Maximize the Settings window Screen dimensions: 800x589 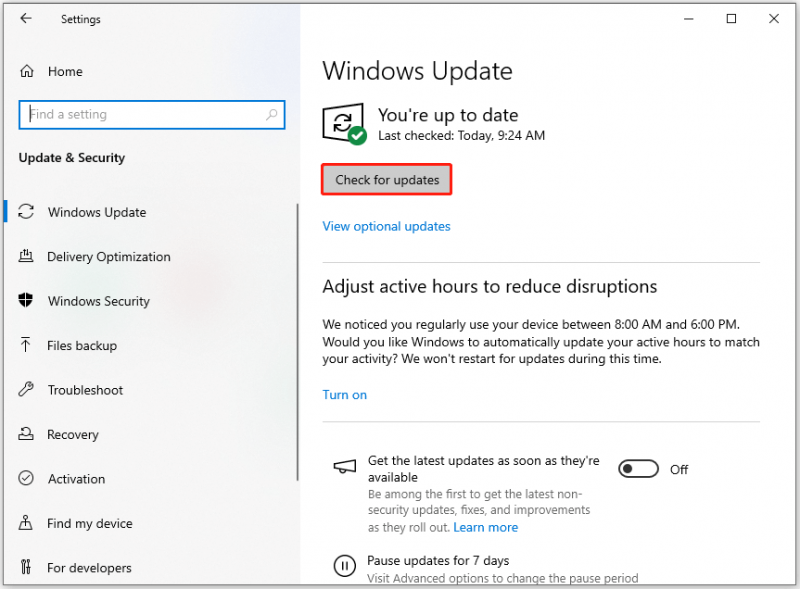click(731, 19)
